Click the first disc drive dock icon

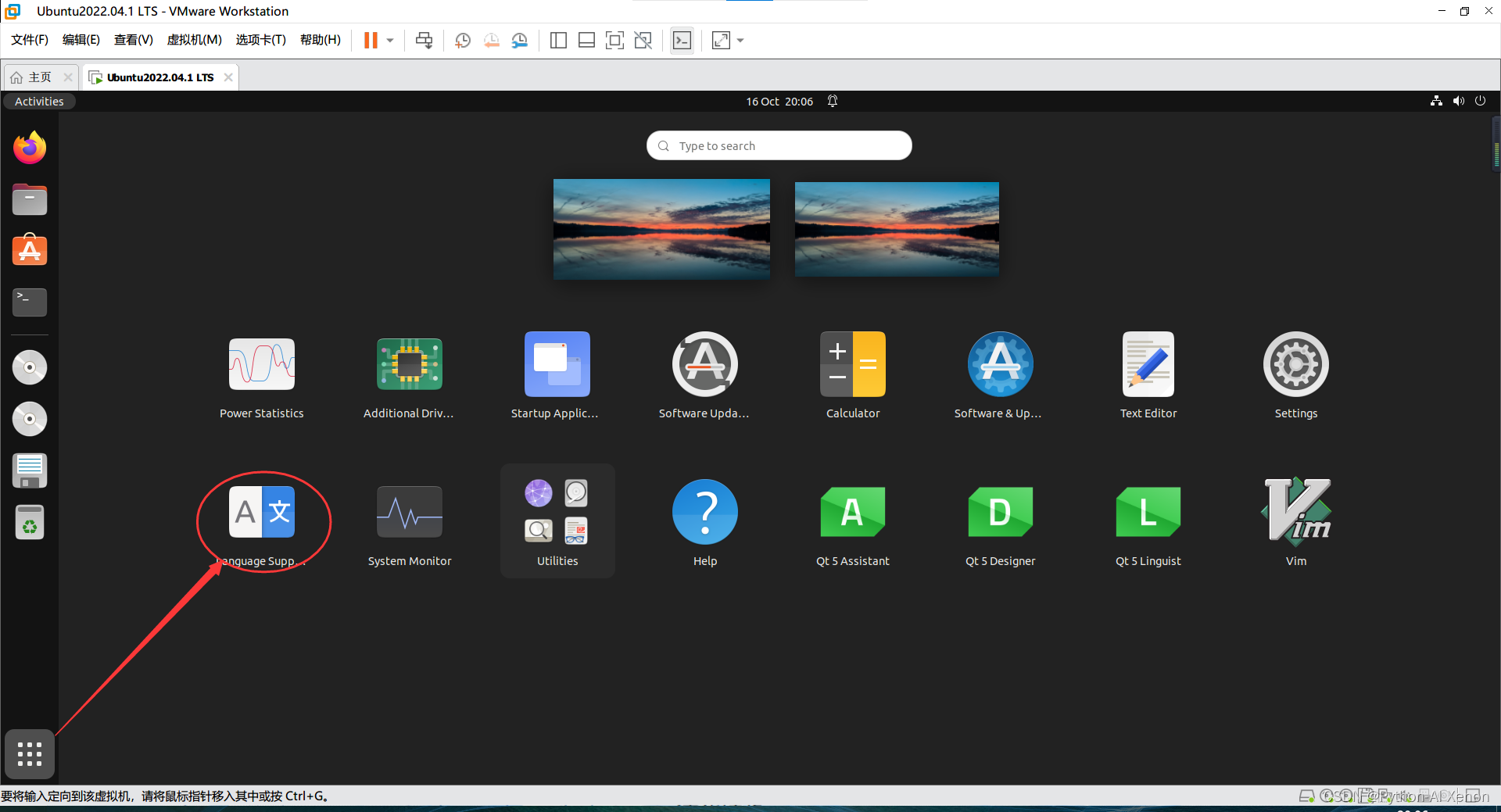pos(30,367)
